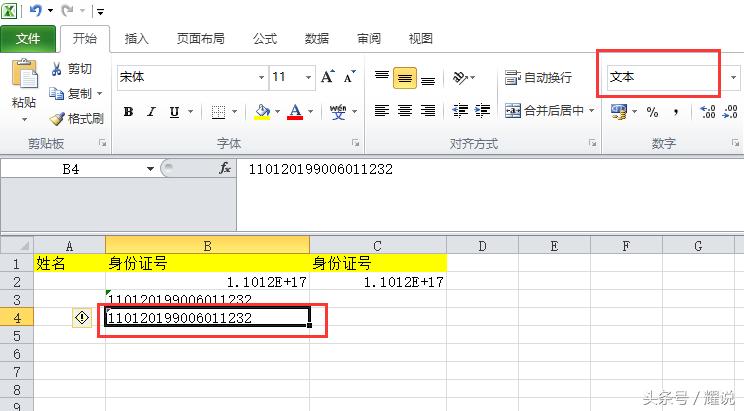Open the font size dropdown
The width and height of the screenshot is (744, 411).
coord(308,77)
